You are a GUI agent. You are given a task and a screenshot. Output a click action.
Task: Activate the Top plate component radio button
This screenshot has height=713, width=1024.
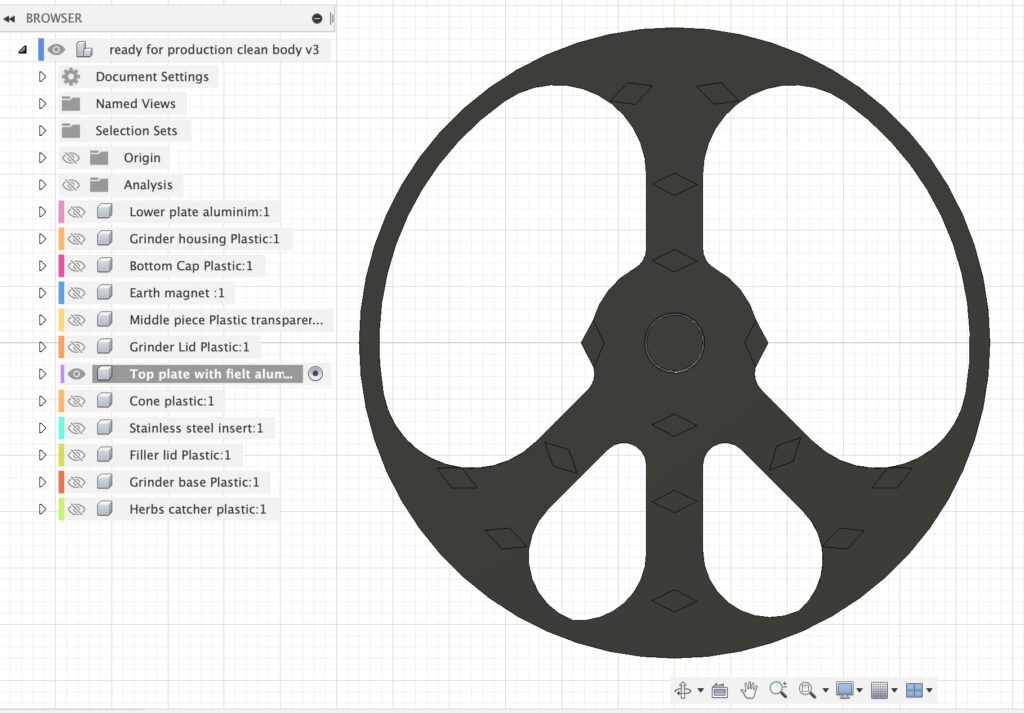pyautogui.click(x=316, y=374)
